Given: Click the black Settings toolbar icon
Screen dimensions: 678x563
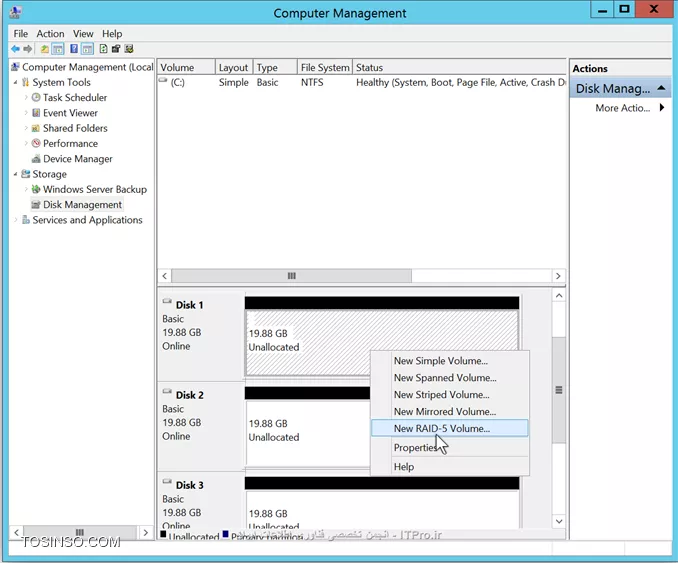Looking at the screenshot, I should (x=116, y=49).
